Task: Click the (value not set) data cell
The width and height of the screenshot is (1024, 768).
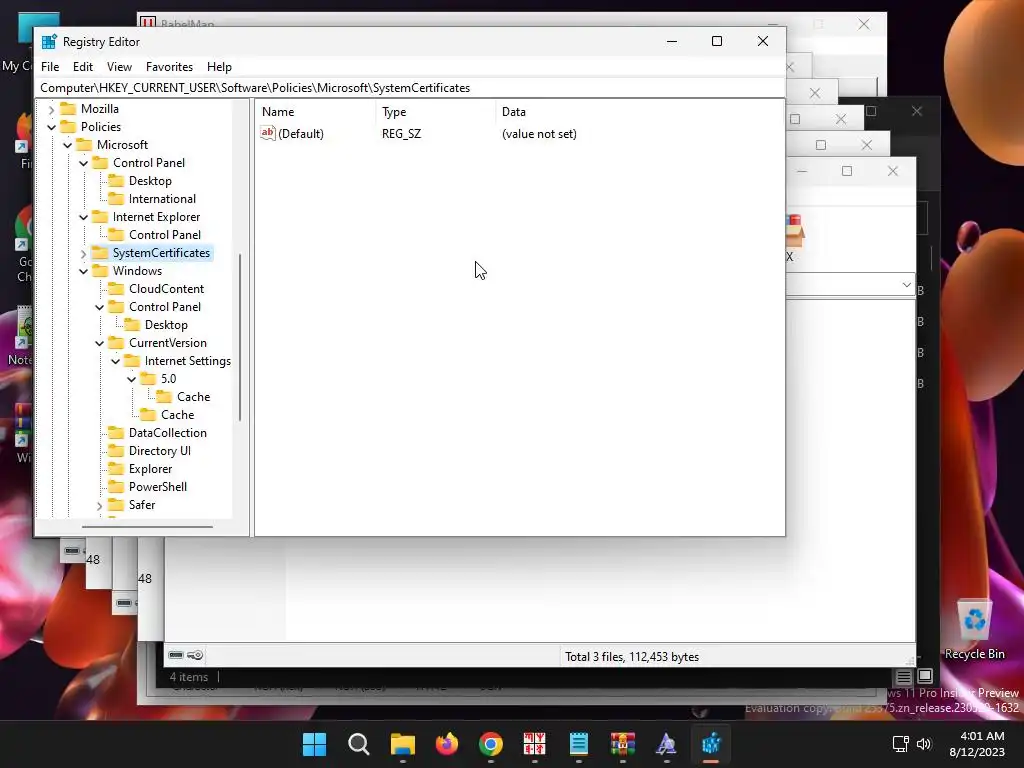Action: click(539, 134)
